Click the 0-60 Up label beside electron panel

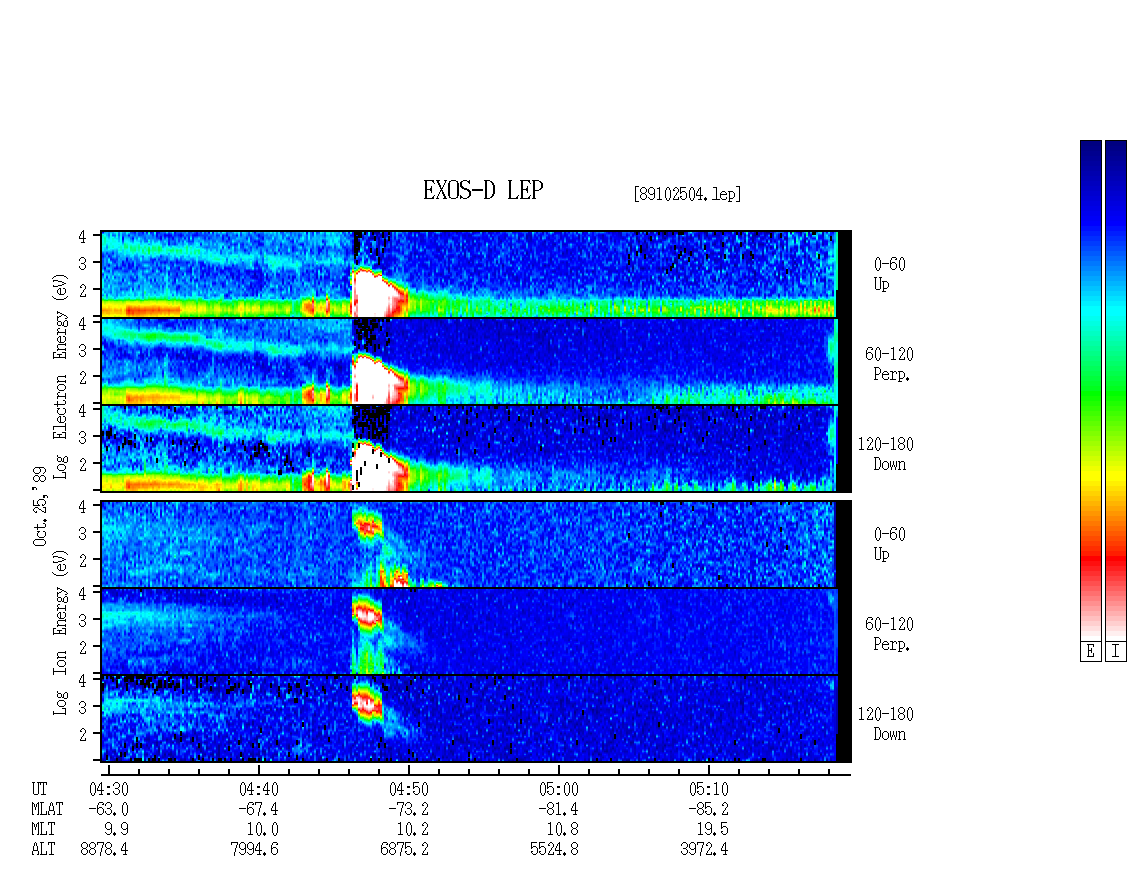tap(889, 275)
